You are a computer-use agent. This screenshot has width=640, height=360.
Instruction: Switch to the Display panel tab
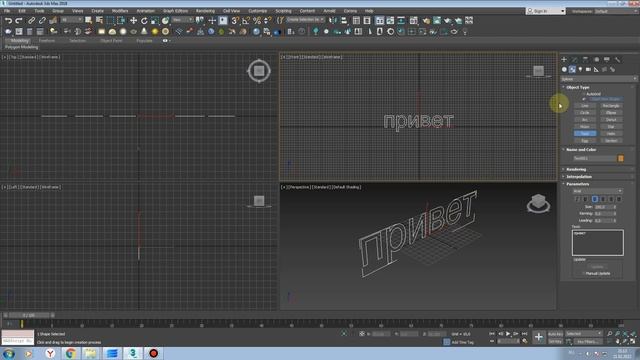point(607,60)
